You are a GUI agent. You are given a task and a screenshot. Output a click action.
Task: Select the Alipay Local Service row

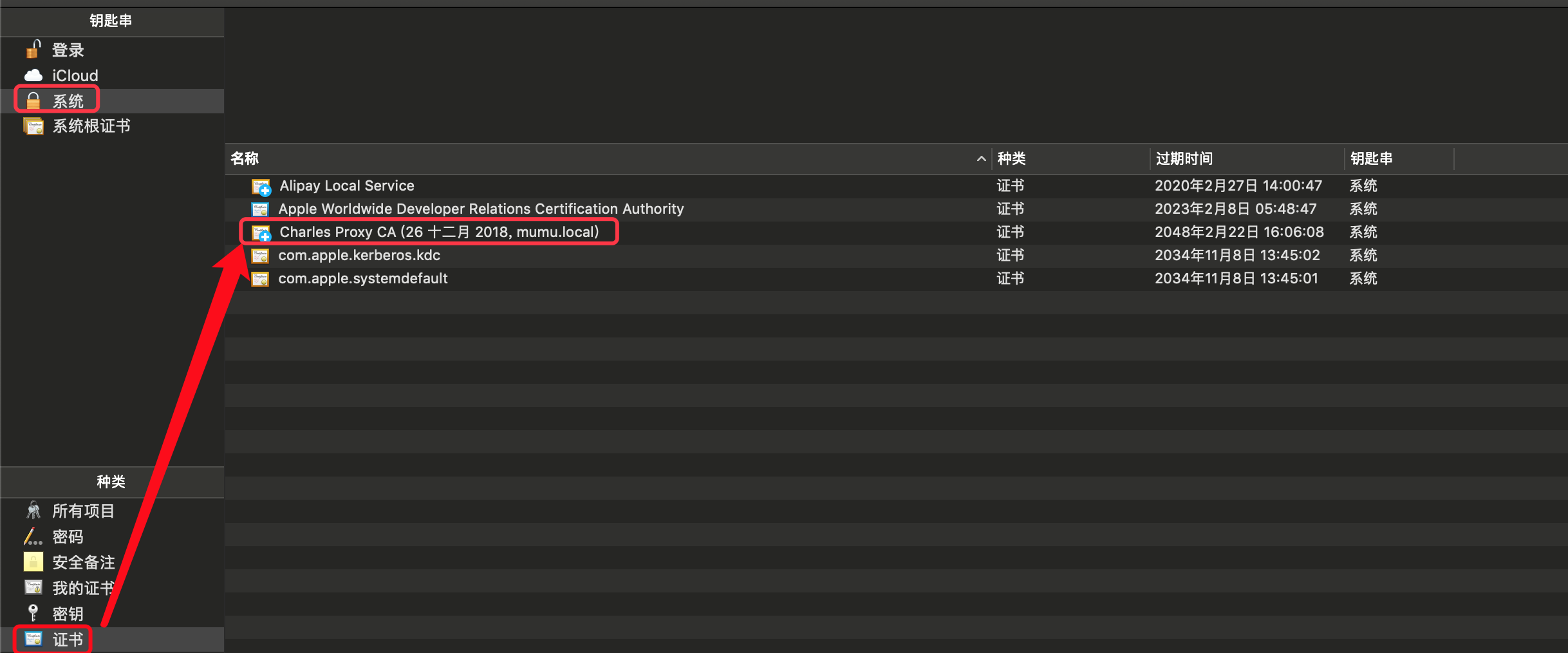pyautogui.click(x=896, y=186)
